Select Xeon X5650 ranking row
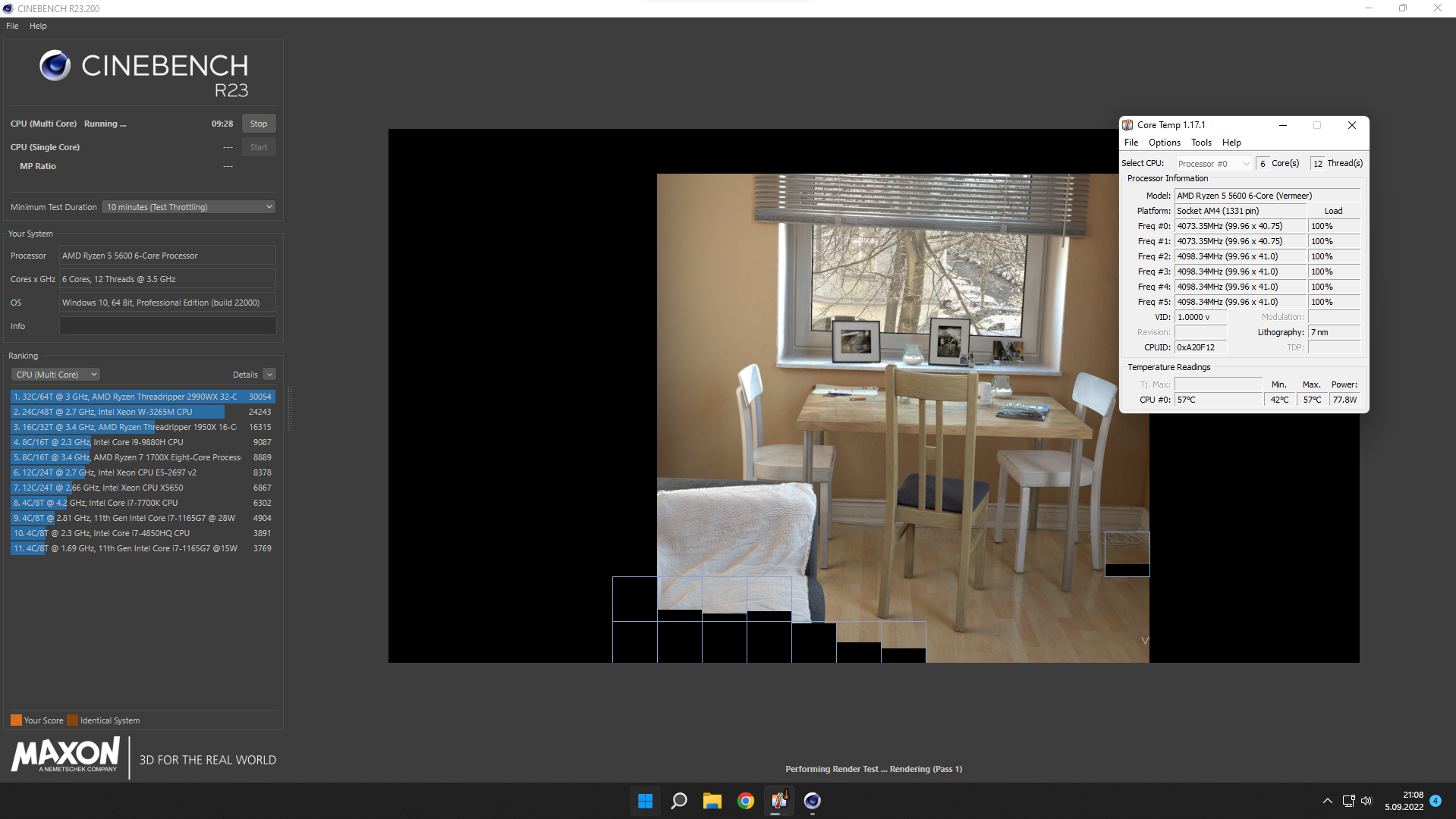 click(143, 488)
